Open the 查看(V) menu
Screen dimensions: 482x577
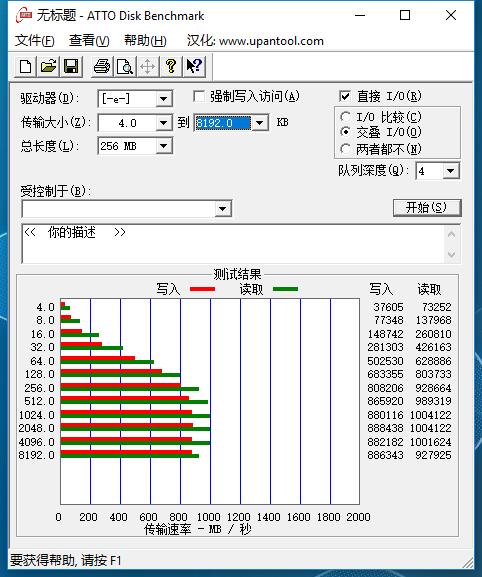click(89, 40)
